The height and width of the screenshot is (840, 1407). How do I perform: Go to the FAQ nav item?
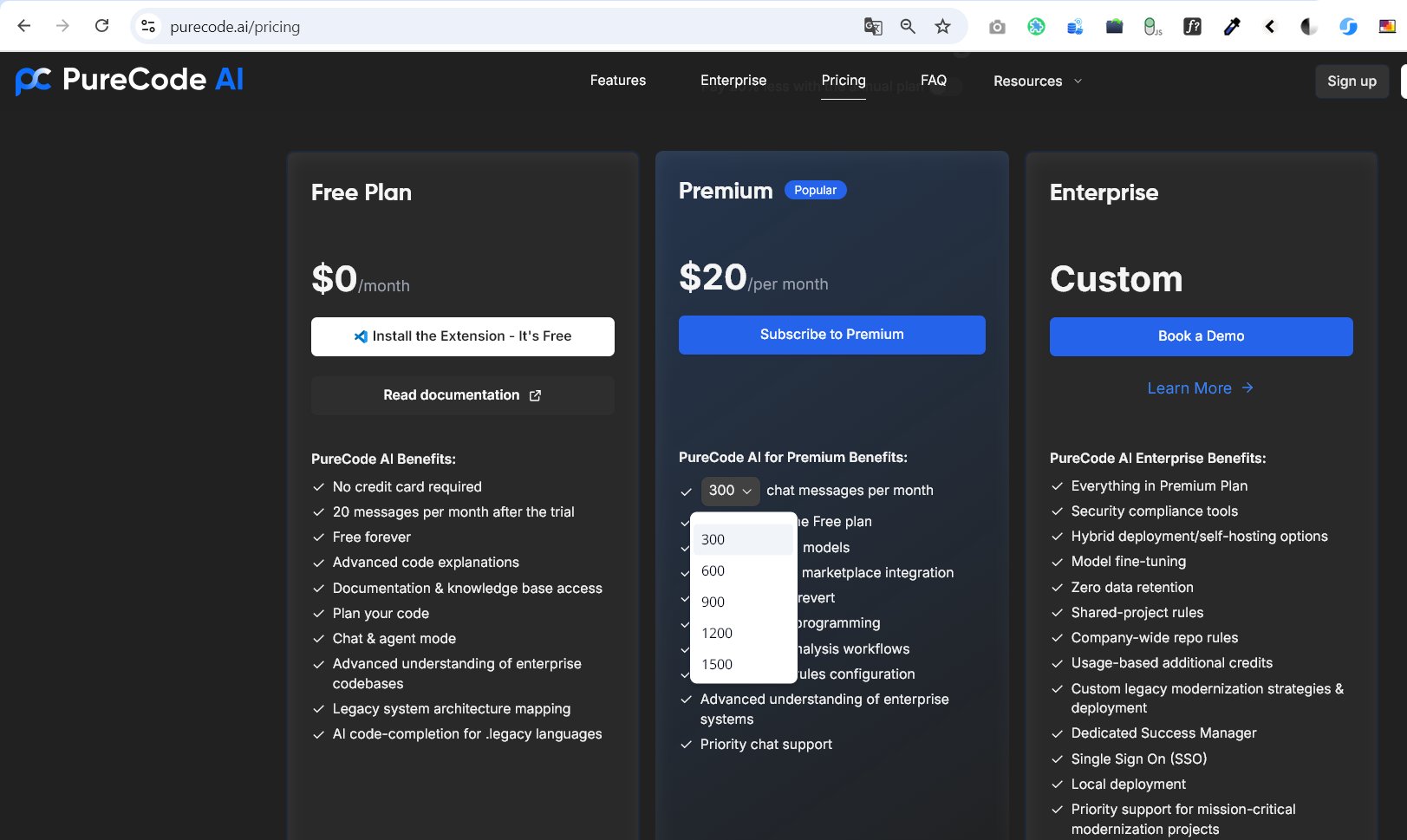tap(934, 81)
